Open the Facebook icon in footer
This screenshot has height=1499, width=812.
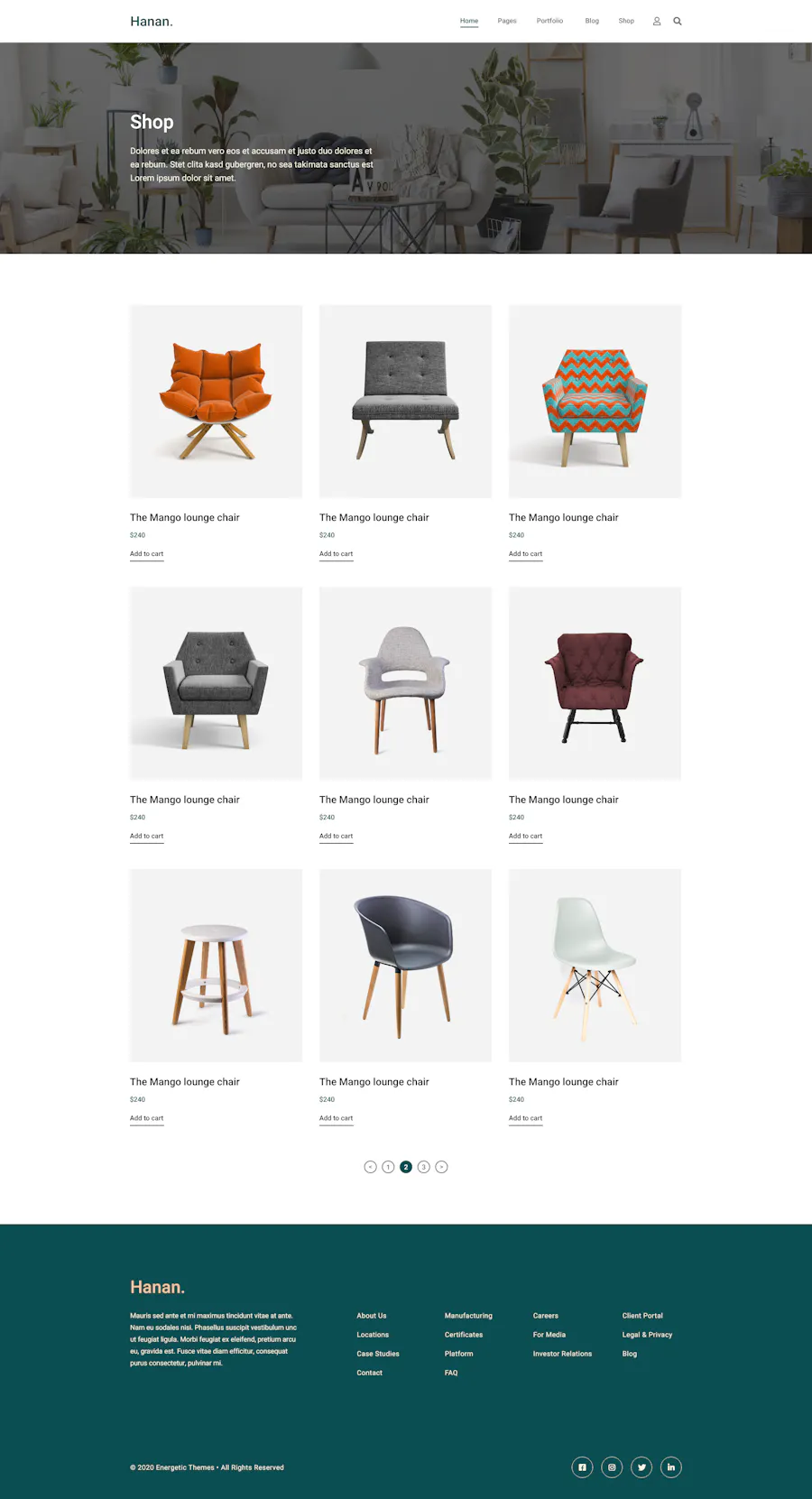[x=582, y=1467]
